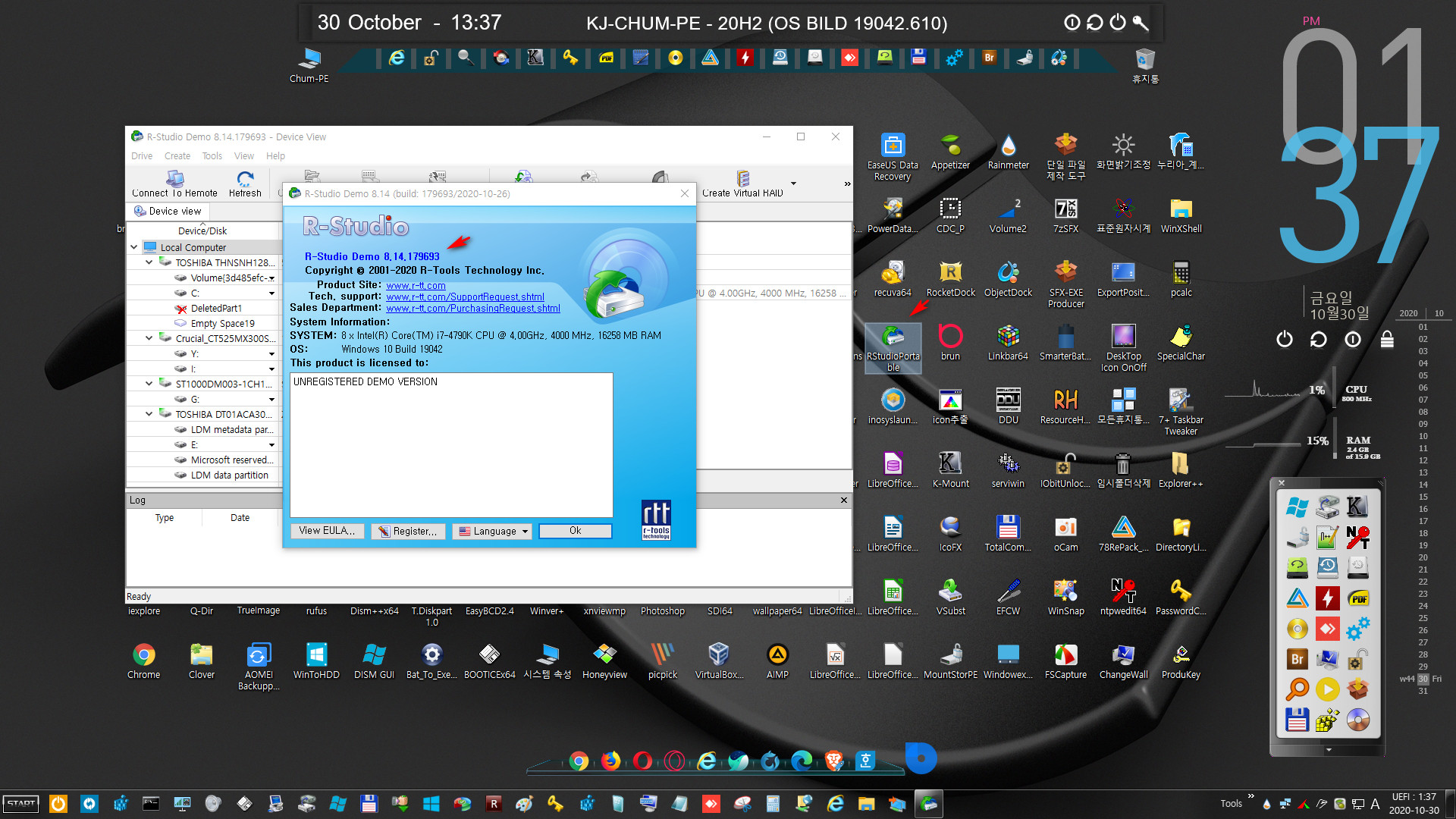Open dropdown arrow for Y: volume
The height and width of the screenshot is (819, 1456).
(x=271, y=354)
